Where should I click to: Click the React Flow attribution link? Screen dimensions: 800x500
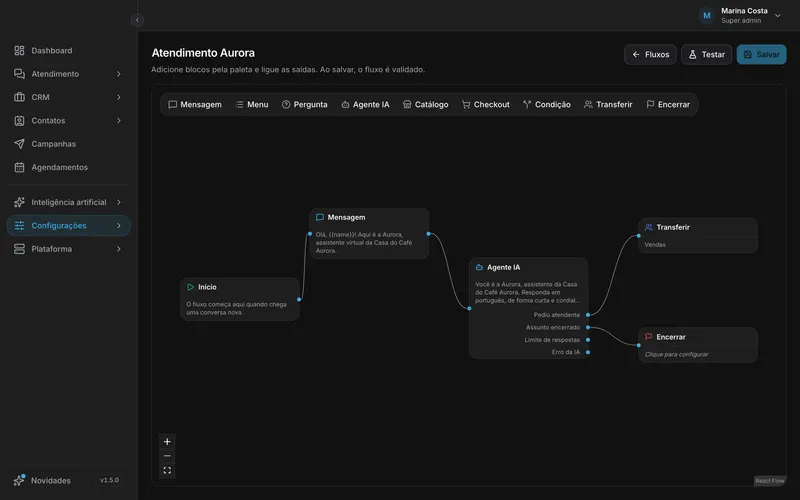[x=769, y=481]
